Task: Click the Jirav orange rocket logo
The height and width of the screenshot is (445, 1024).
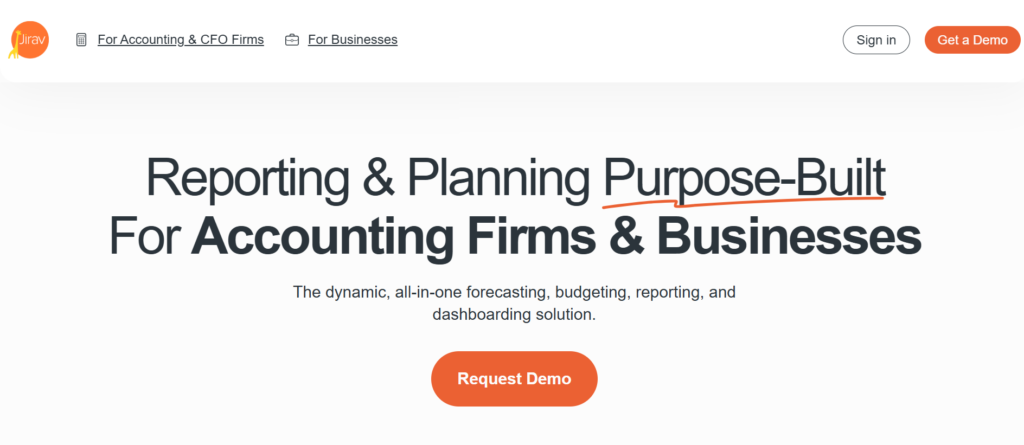Action: point(29,40)
